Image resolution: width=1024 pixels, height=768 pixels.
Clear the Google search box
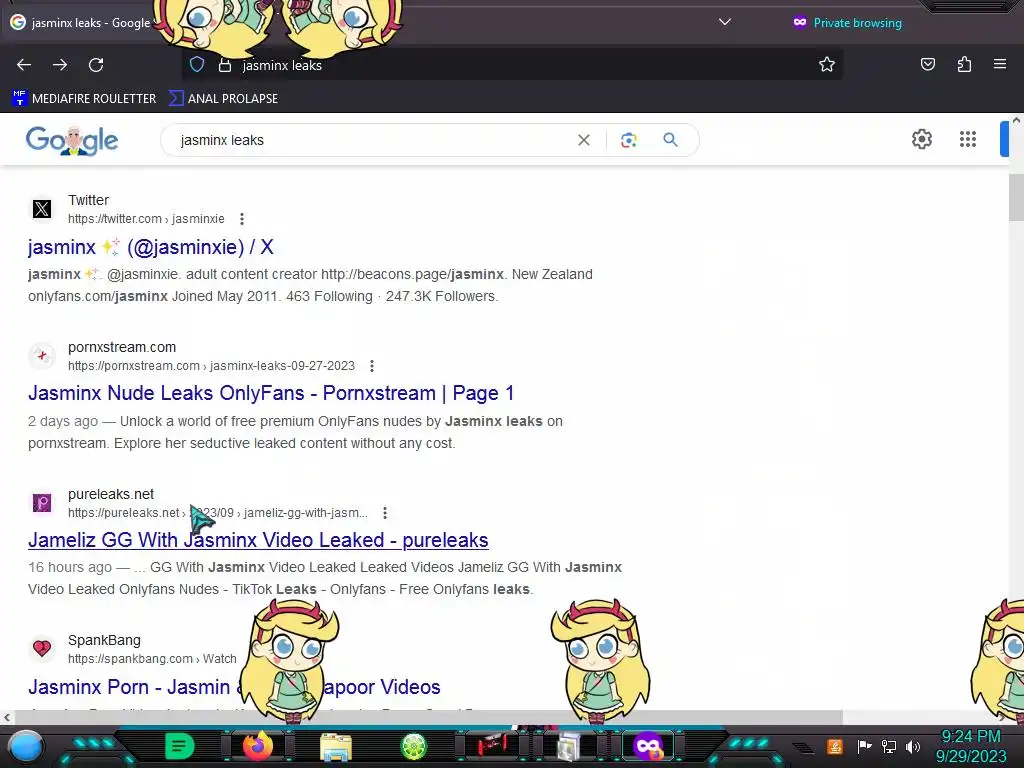coord(584,140)
